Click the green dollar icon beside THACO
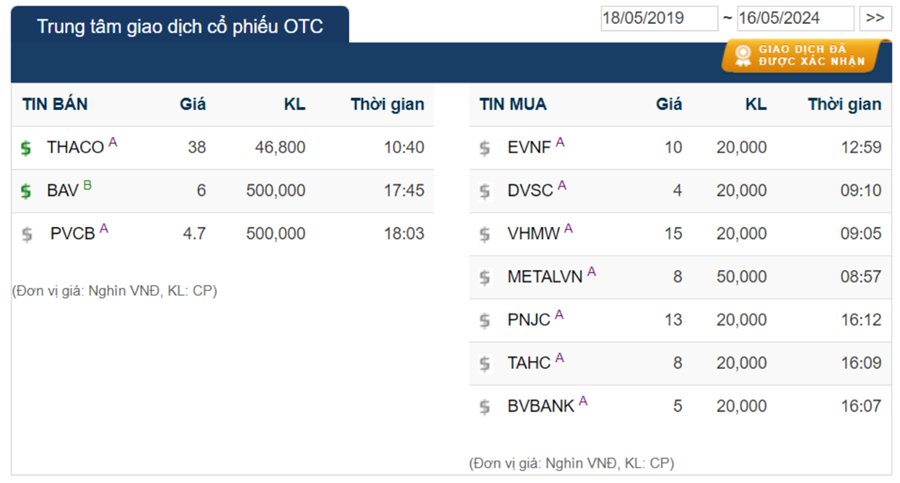This screenshot has height=483, width=900. [26, 148]
